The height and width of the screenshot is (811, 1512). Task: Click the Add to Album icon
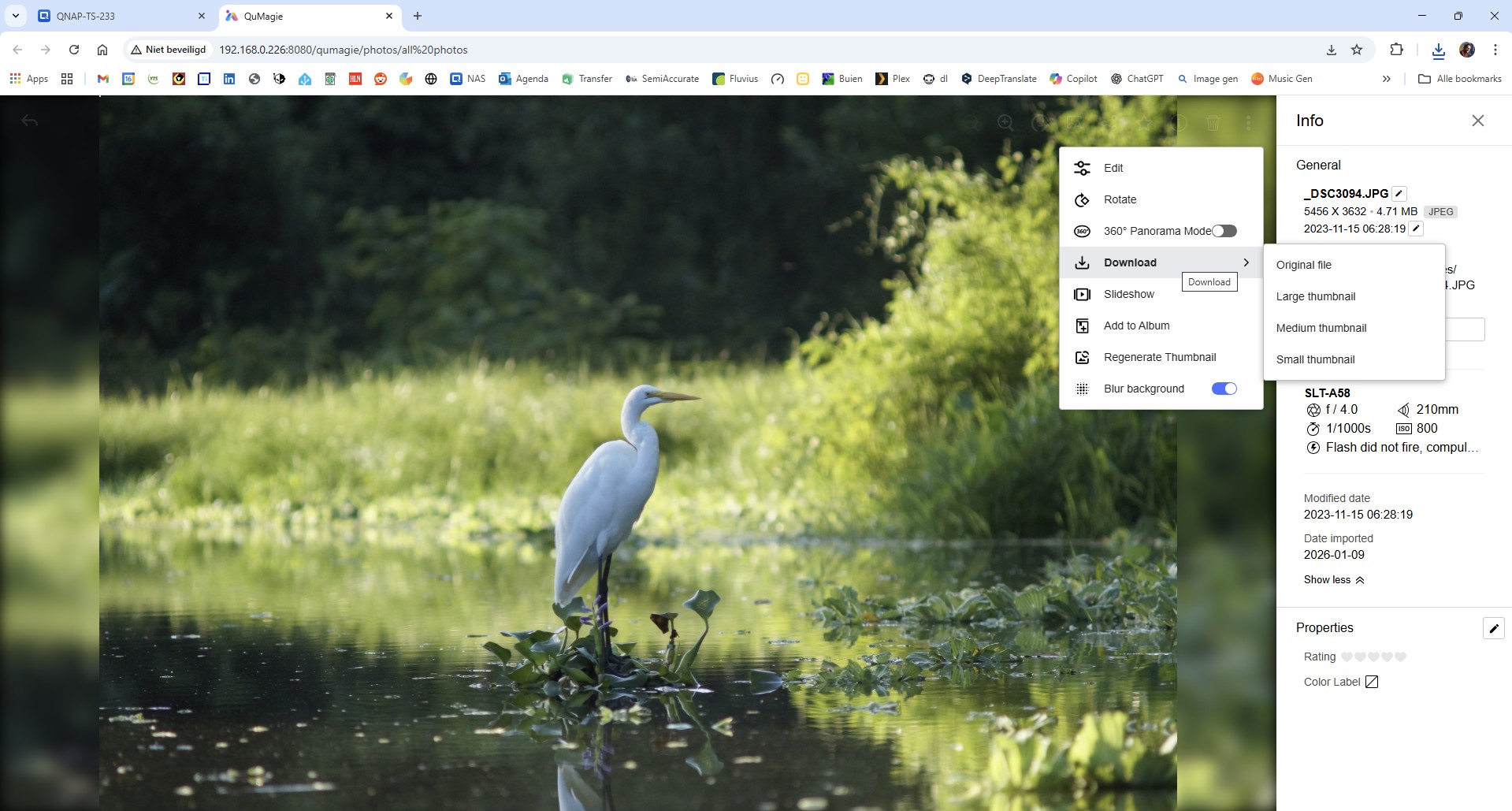click(1083, 326)
